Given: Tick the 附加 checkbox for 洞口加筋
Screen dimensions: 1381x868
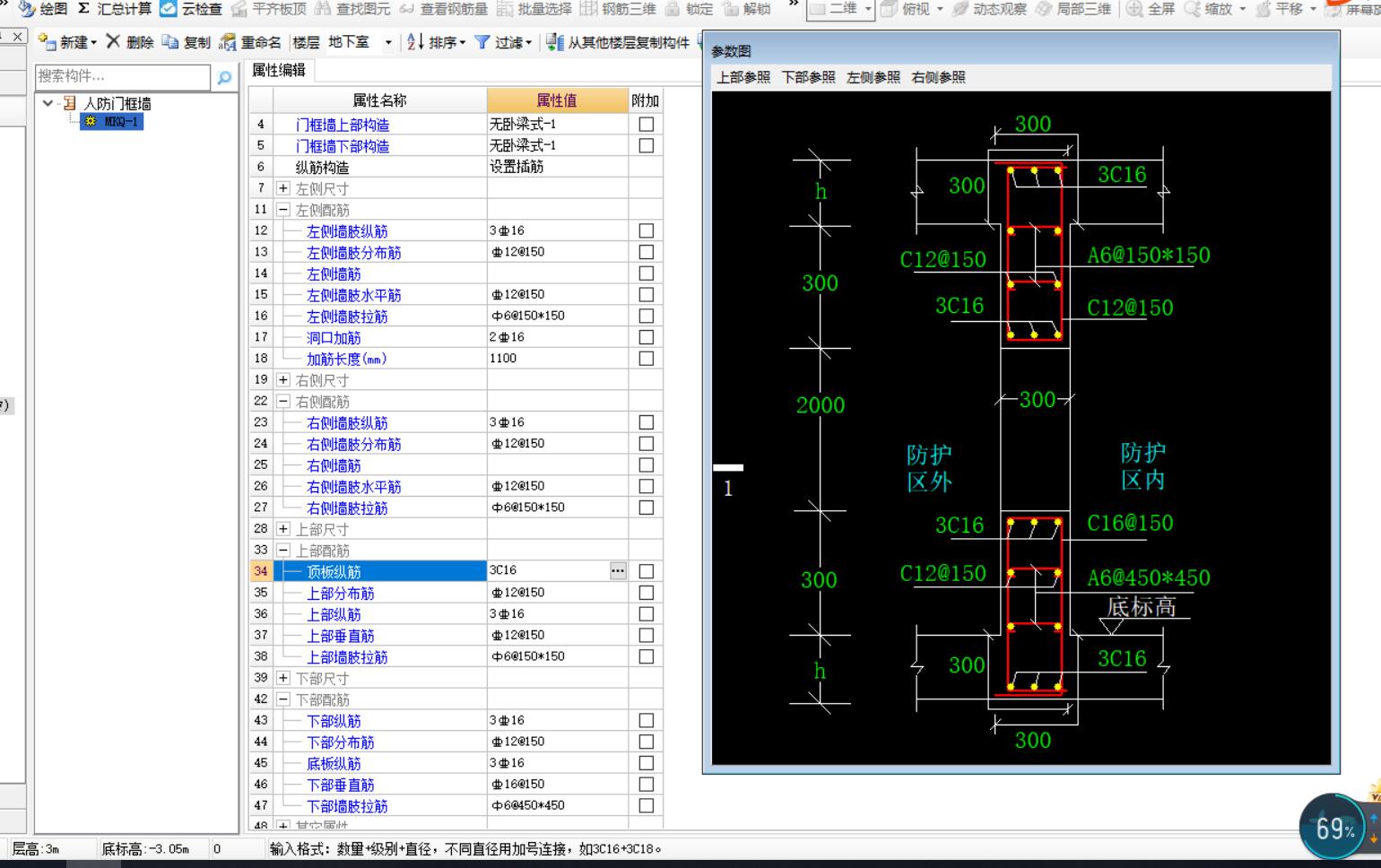Looking at the screenshot, I should [646, 337].
